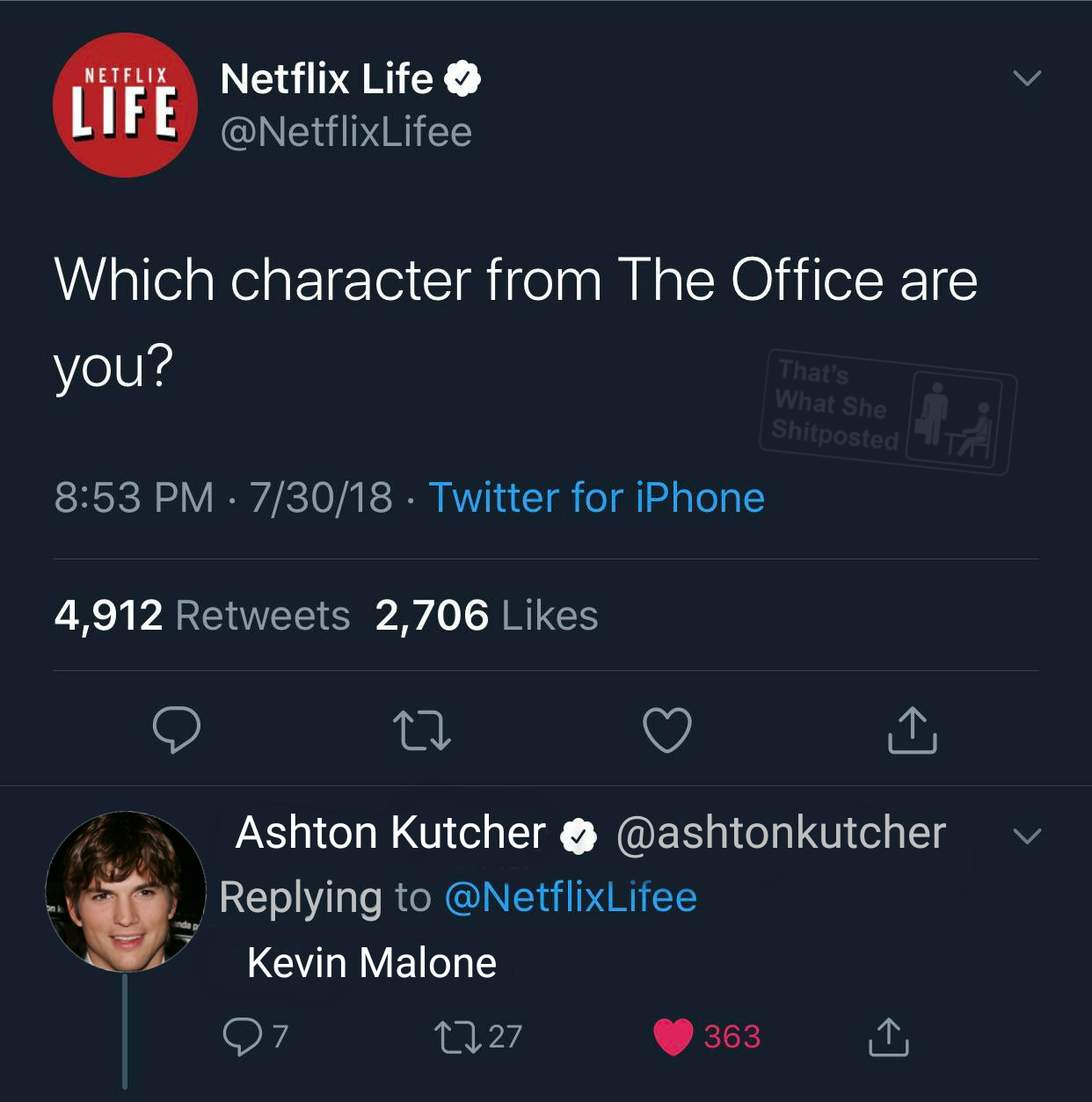Share Ashton Kutcher's reply
This screenshot has height=1102, width=1092.
[889, 1037]
